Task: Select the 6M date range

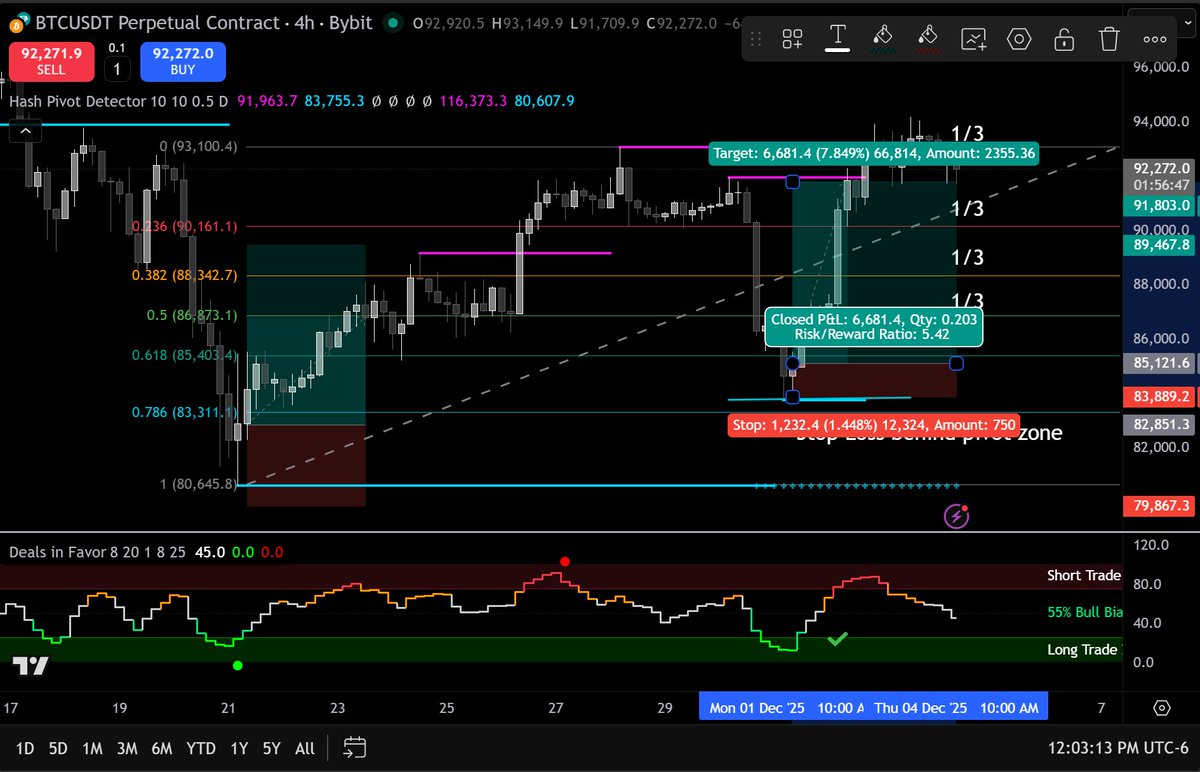Action: pyautogui.click(x=161, y=748)
